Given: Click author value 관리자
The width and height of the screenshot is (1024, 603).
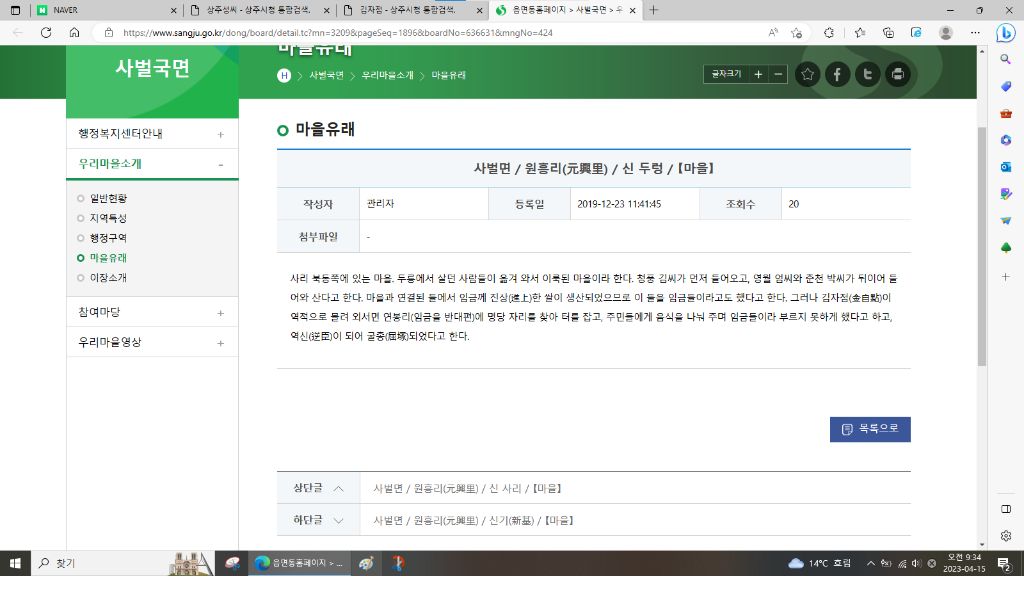Looking at the screenshot, I should click(380, 204).
